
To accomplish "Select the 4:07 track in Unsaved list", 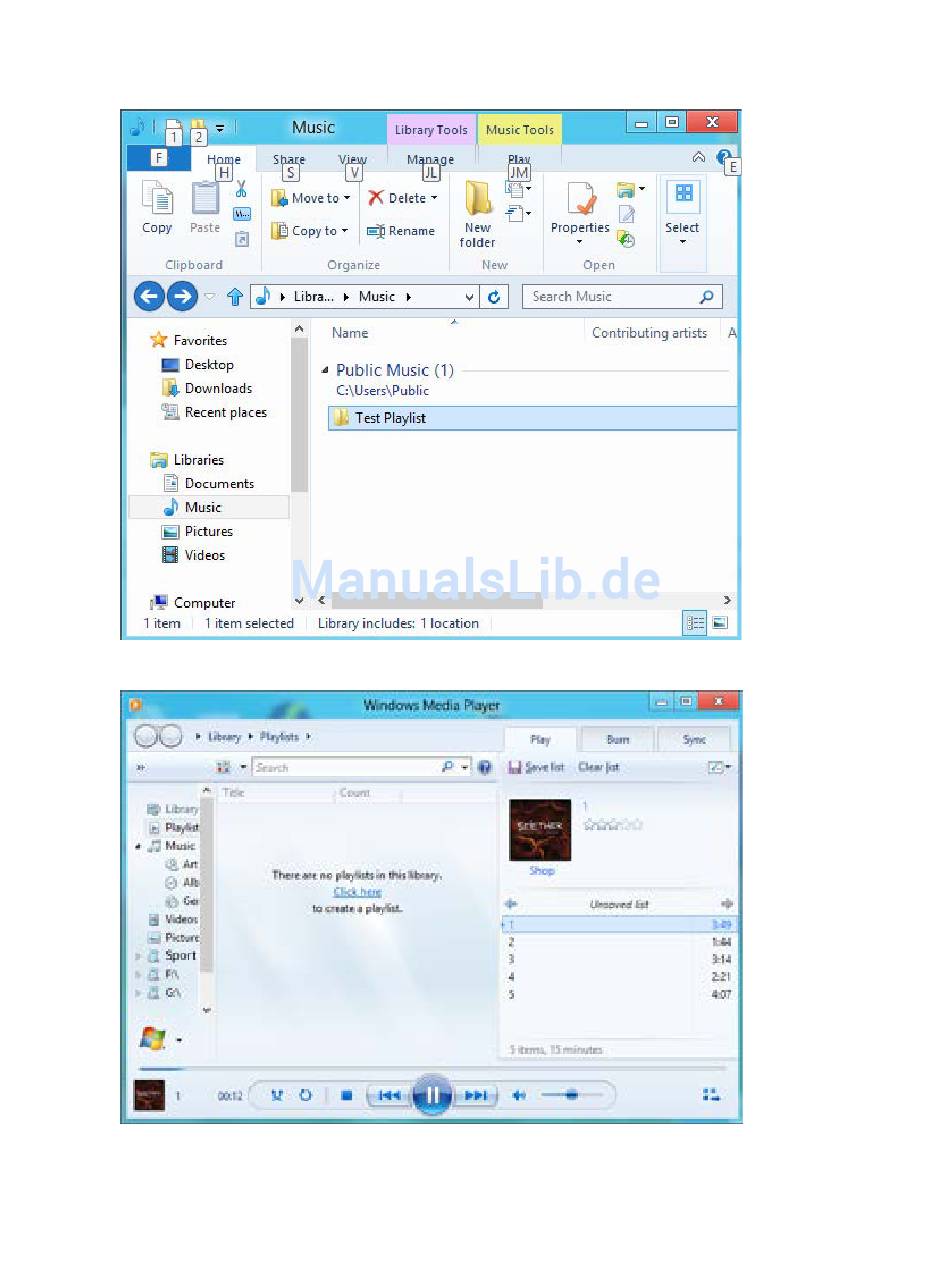I will pyautogui.click(x=619, y=995).
